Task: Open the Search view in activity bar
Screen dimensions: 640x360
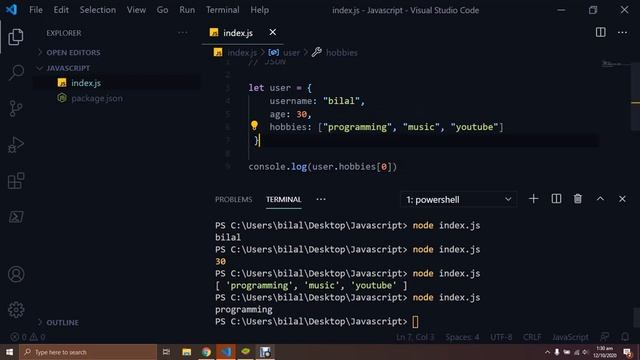Action: [16, 73]
